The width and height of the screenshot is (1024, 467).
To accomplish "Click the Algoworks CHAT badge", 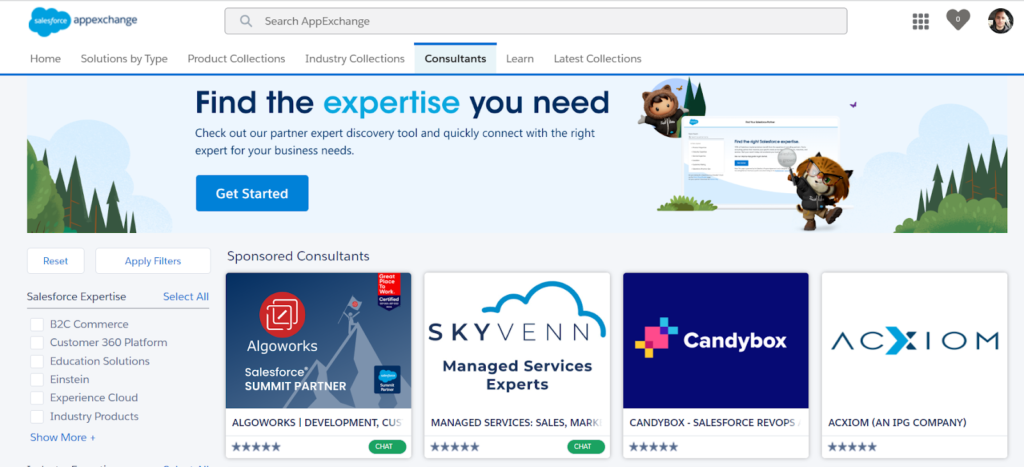I will tap(386, 447).
